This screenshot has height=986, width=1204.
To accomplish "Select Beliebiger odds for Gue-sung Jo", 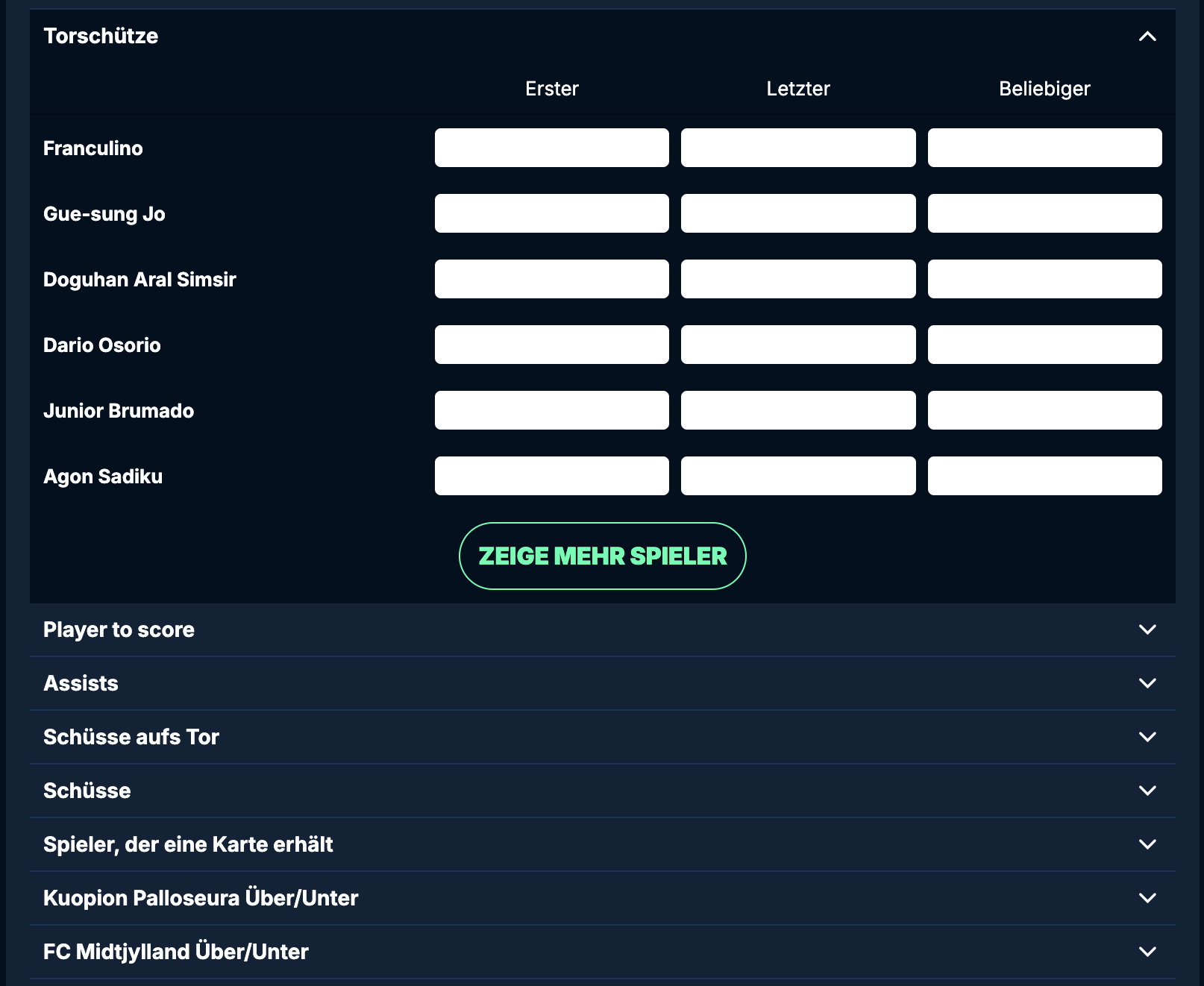I will 1044,213.
